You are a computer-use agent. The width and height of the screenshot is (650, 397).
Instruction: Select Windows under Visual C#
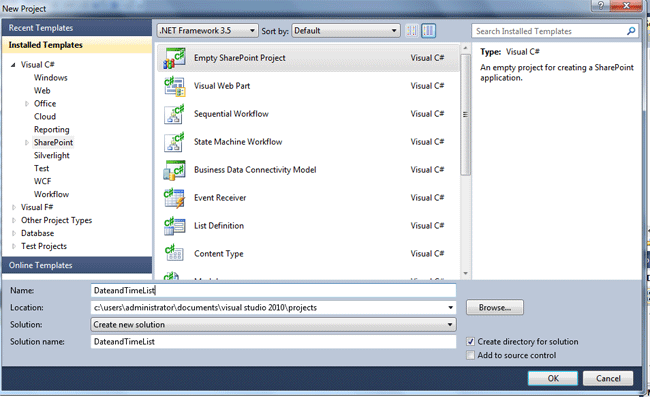[51, 77]
